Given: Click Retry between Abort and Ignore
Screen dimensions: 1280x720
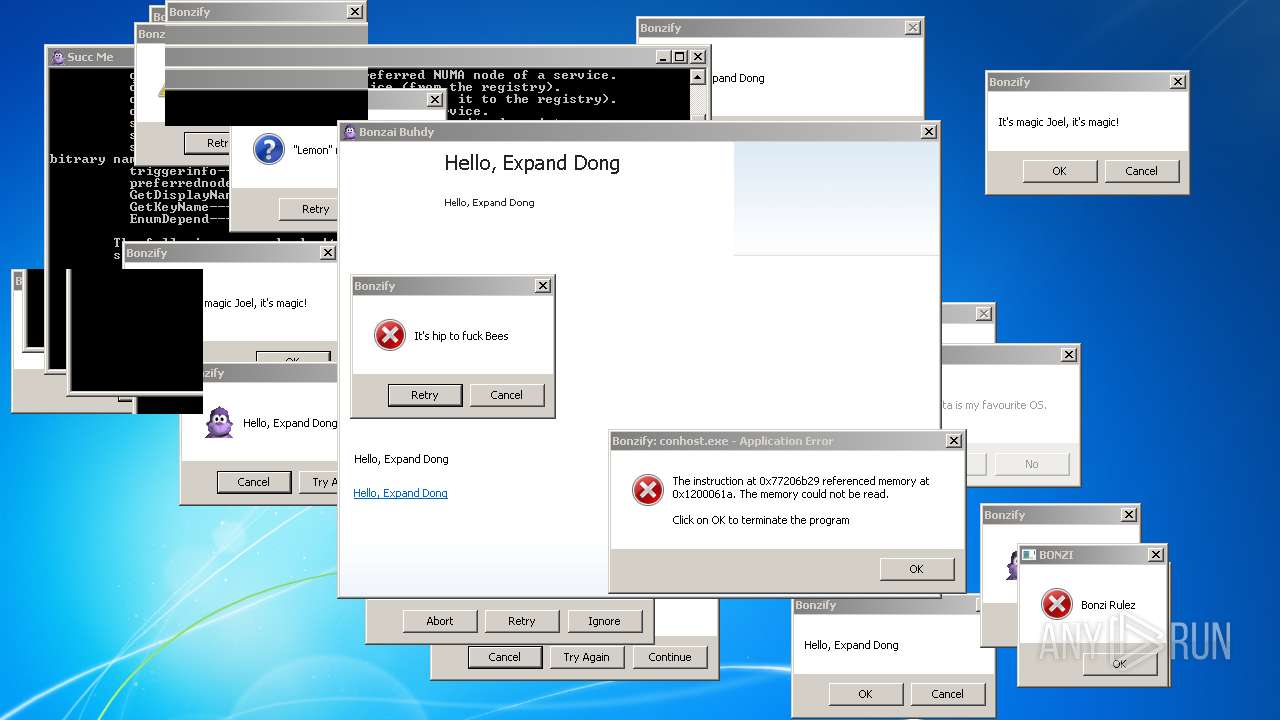Looking at the screenshot, I should point(522,621).
